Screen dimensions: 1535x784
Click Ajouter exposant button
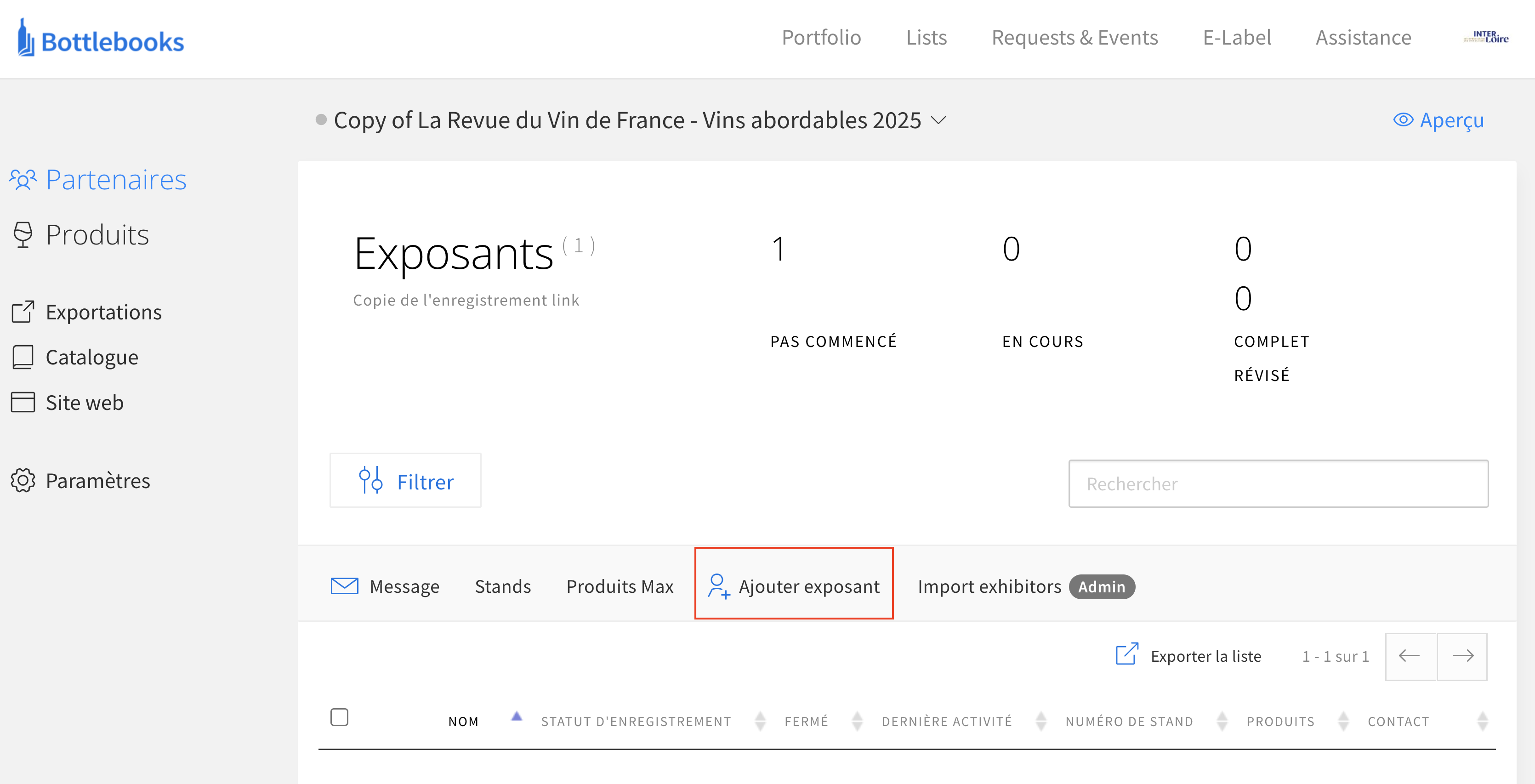pyautogui.click(x=793, y=586)
